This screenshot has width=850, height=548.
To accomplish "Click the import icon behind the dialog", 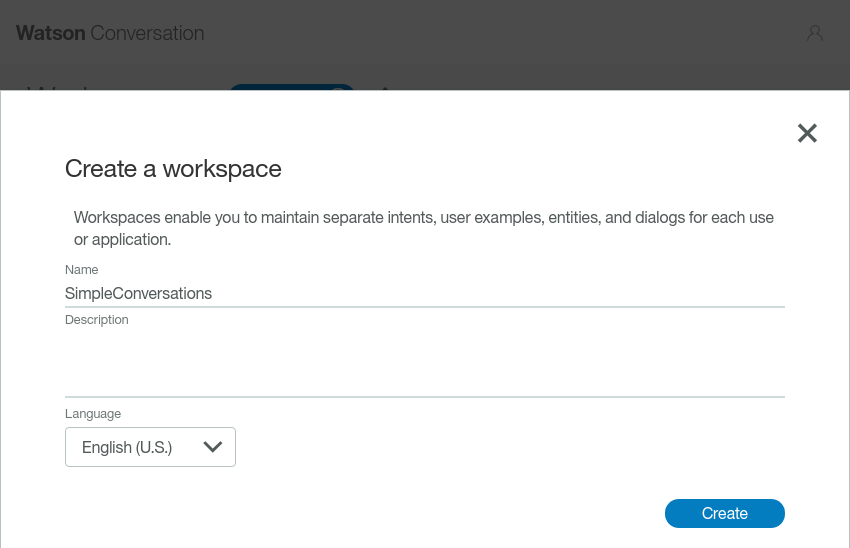I will (384, 87).
